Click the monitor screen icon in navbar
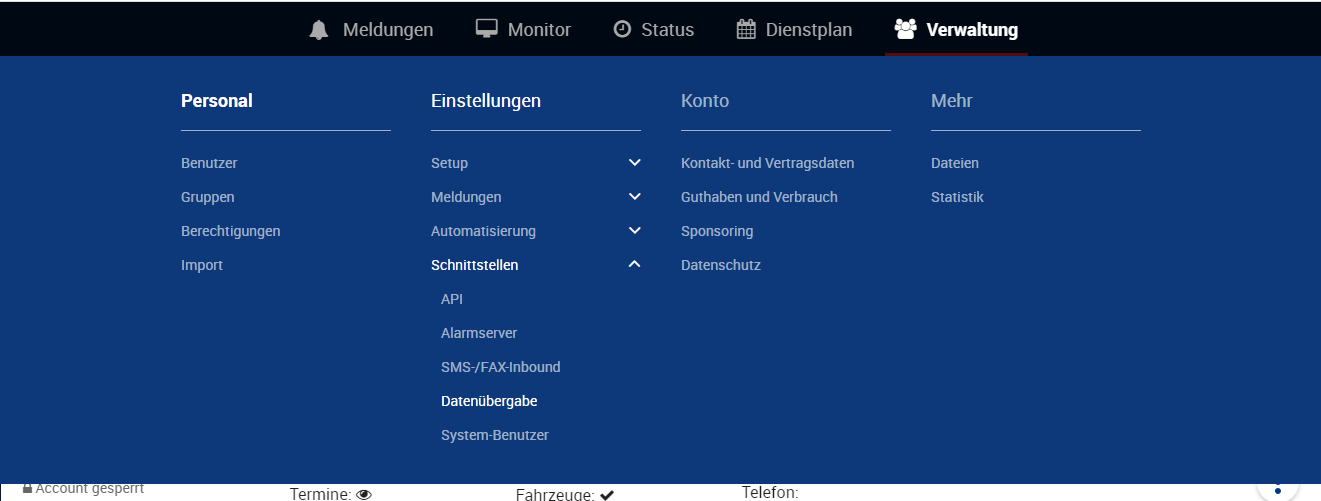Image resolution: width=1321 pixels, height=501 pixels. (486, 29)
